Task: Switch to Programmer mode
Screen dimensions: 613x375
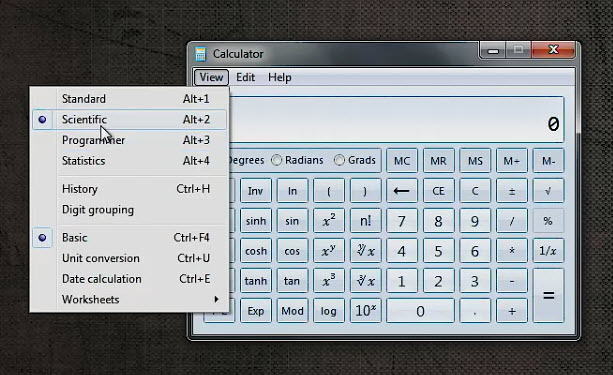Action: tap(129, 140)
